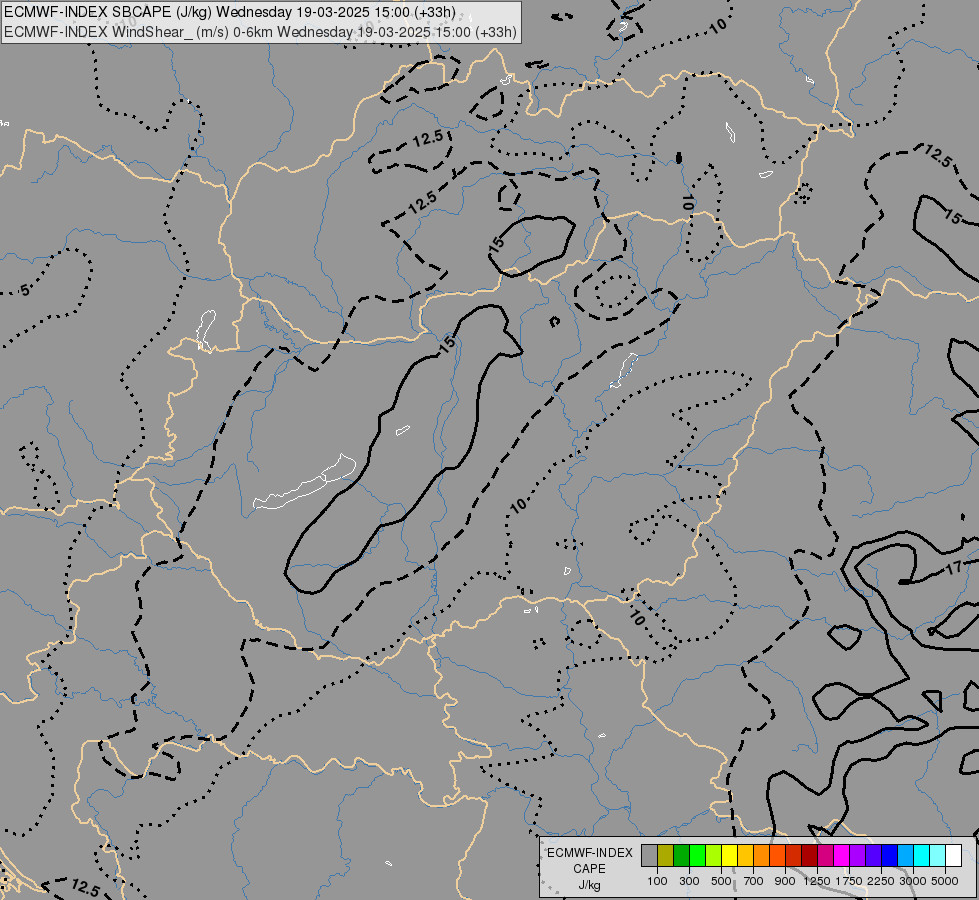Click the pure yellow CAPE legend swatch
Viewport: 979px width, 900px height.
tap(730, 856)
